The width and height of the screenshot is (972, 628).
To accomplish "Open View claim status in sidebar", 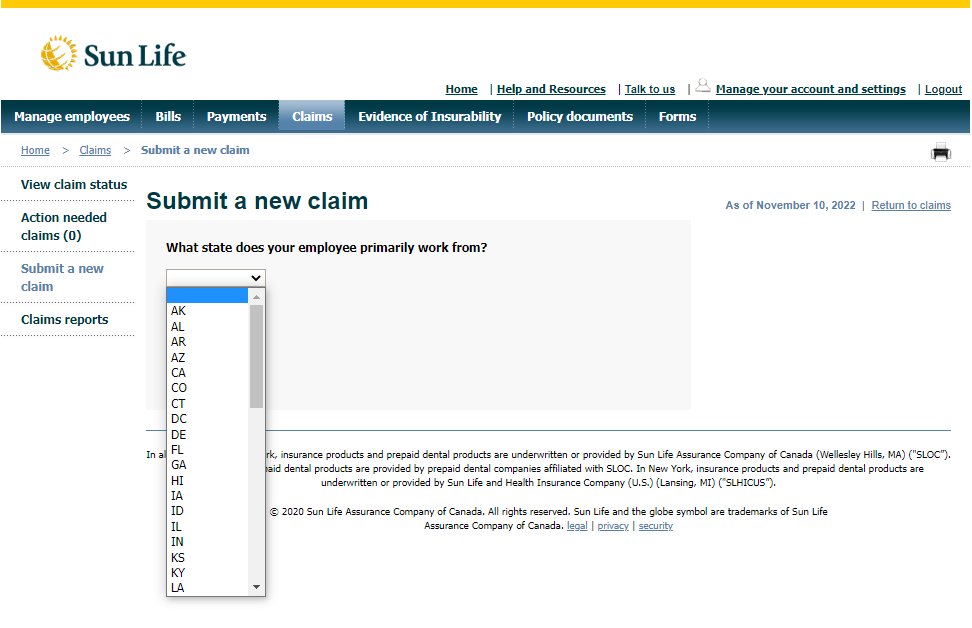I will point(74,184).
